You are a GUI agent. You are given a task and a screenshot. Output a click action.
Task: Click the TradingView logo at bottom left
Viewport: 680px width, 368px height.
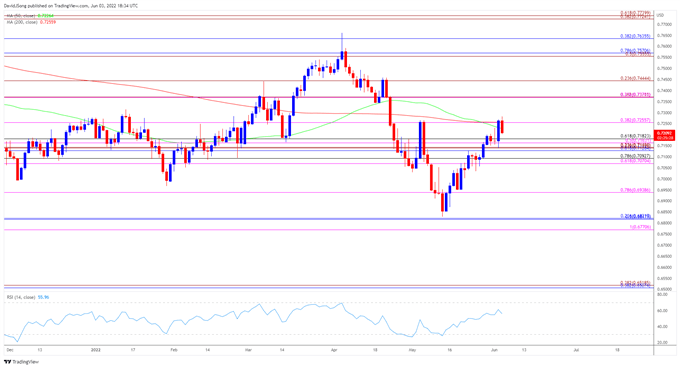pyautogui.click(x=21, y=361)
